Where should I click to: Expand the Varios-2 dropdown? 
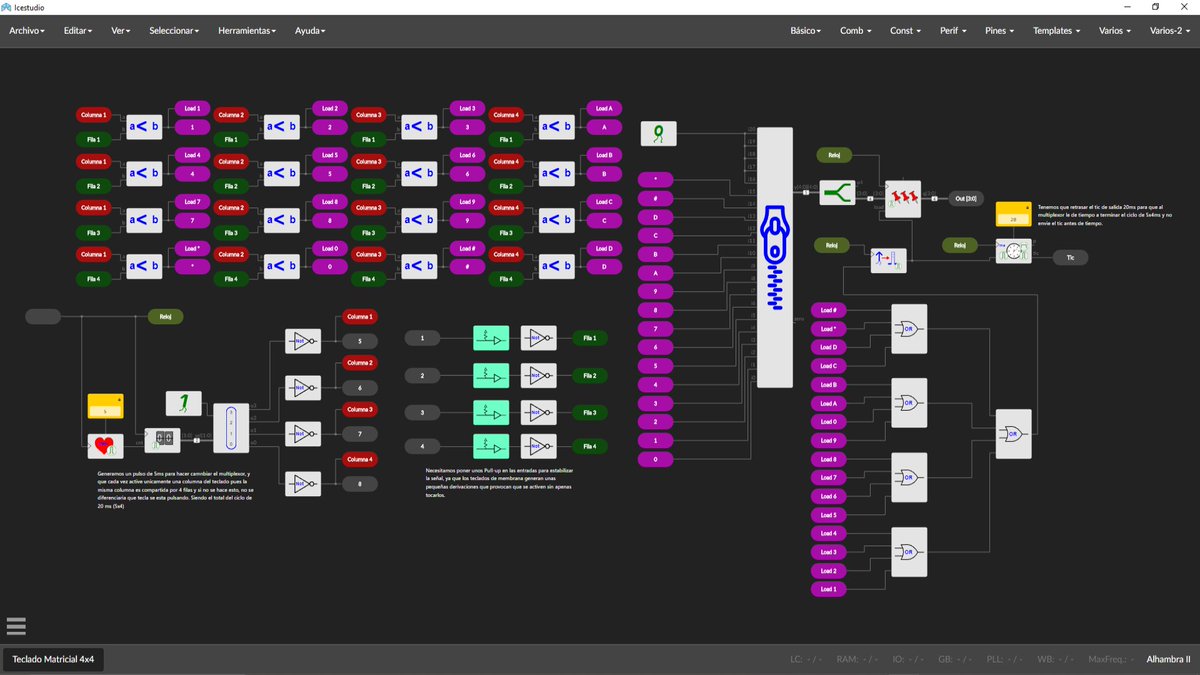pos(1170,31)
